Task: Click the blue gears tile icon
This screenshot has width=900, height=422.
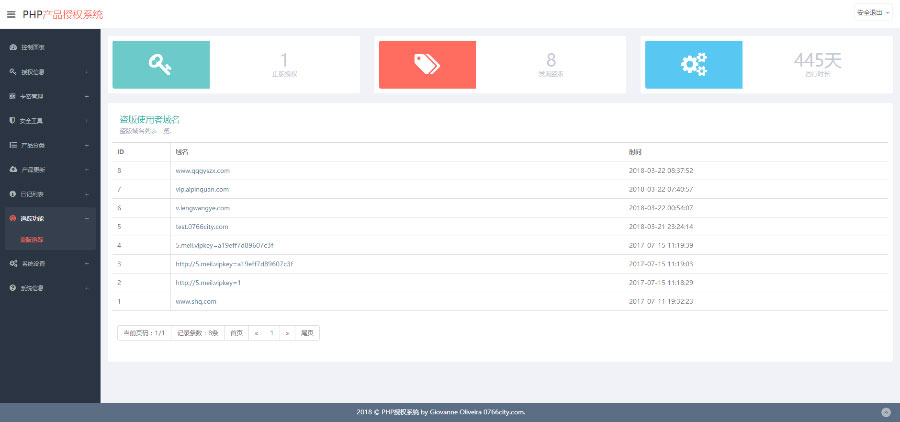Action: [693, 65]
